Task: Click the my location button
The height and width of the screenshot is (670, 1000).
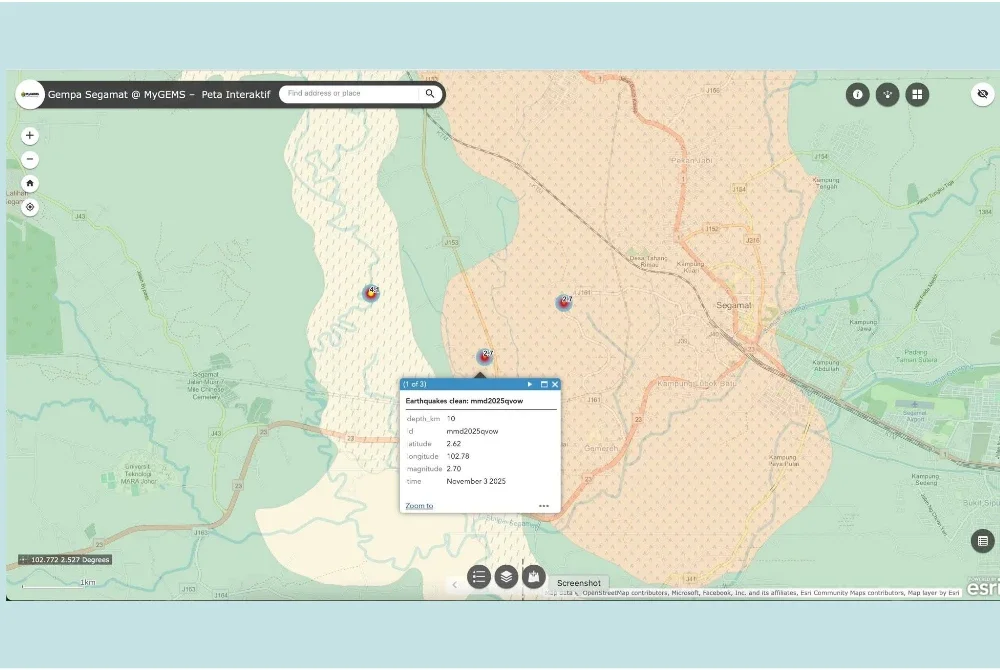Action: [x=30, y=207]
